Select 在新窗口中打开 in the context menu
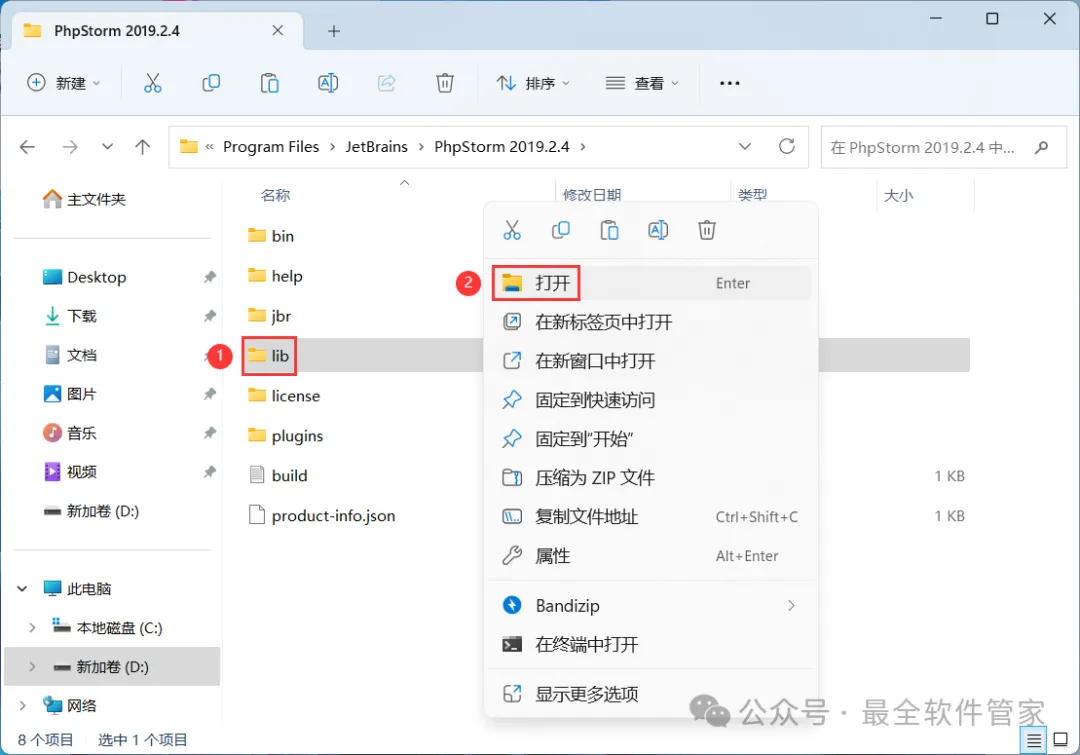Image resolution: width=1080 pixels, height=755 pixels. pos(650,361)
